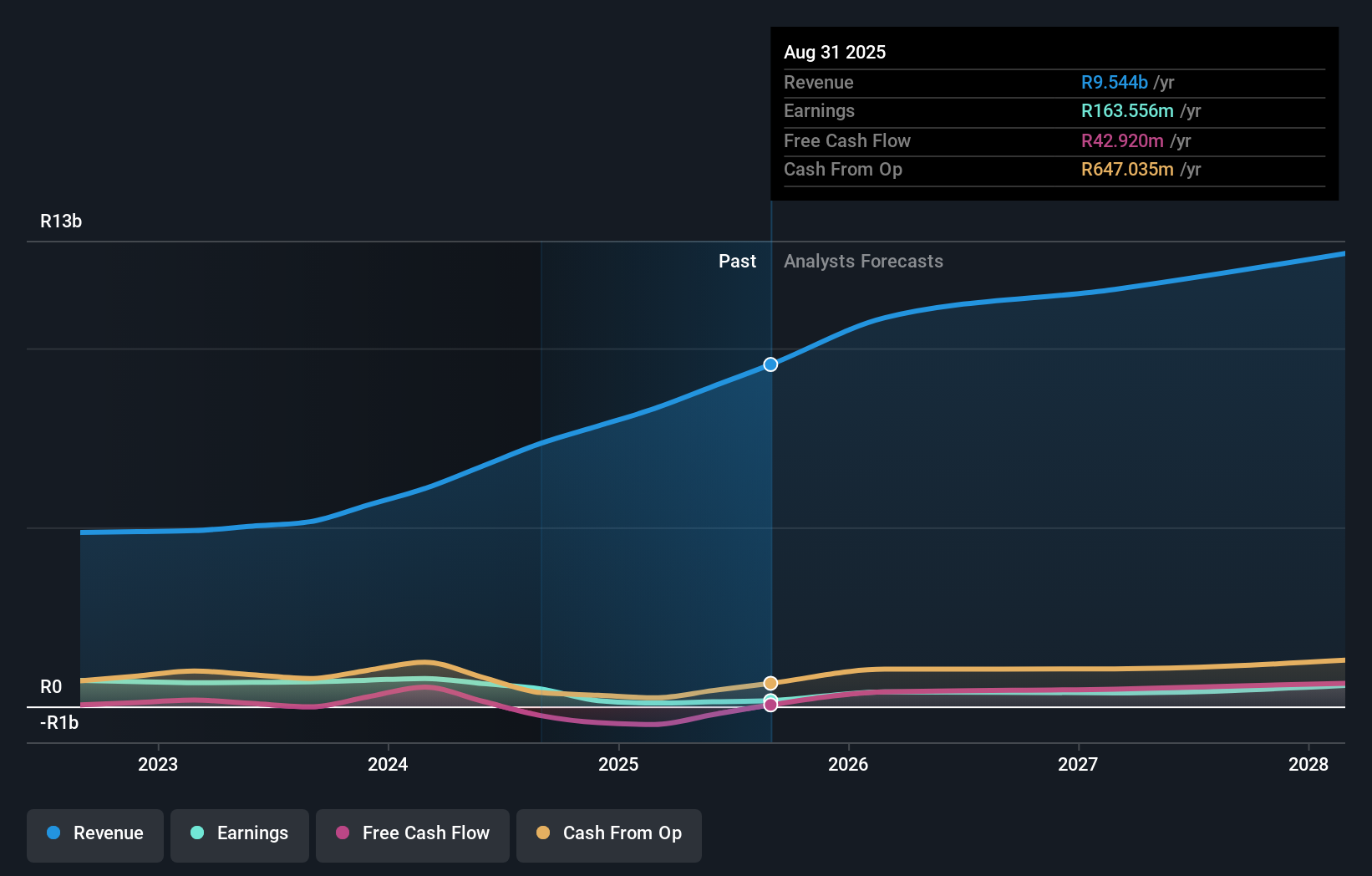Open the Free Cash Flow legend item
Screen dimensions: 1372x876
coord(412,833)
